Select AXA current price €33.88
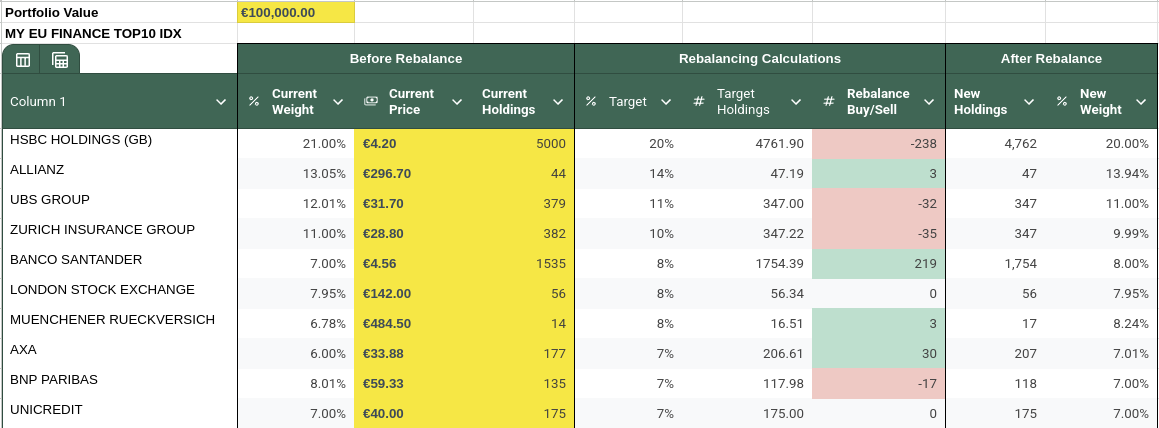This screenshot has width=1159, height=428. 414,353
